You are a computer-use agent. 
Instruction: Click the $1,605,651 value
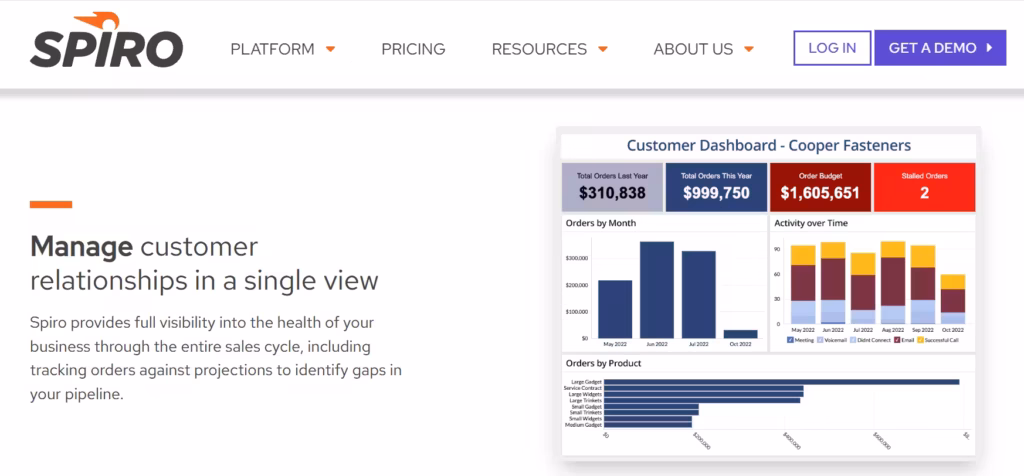point(820,193)
